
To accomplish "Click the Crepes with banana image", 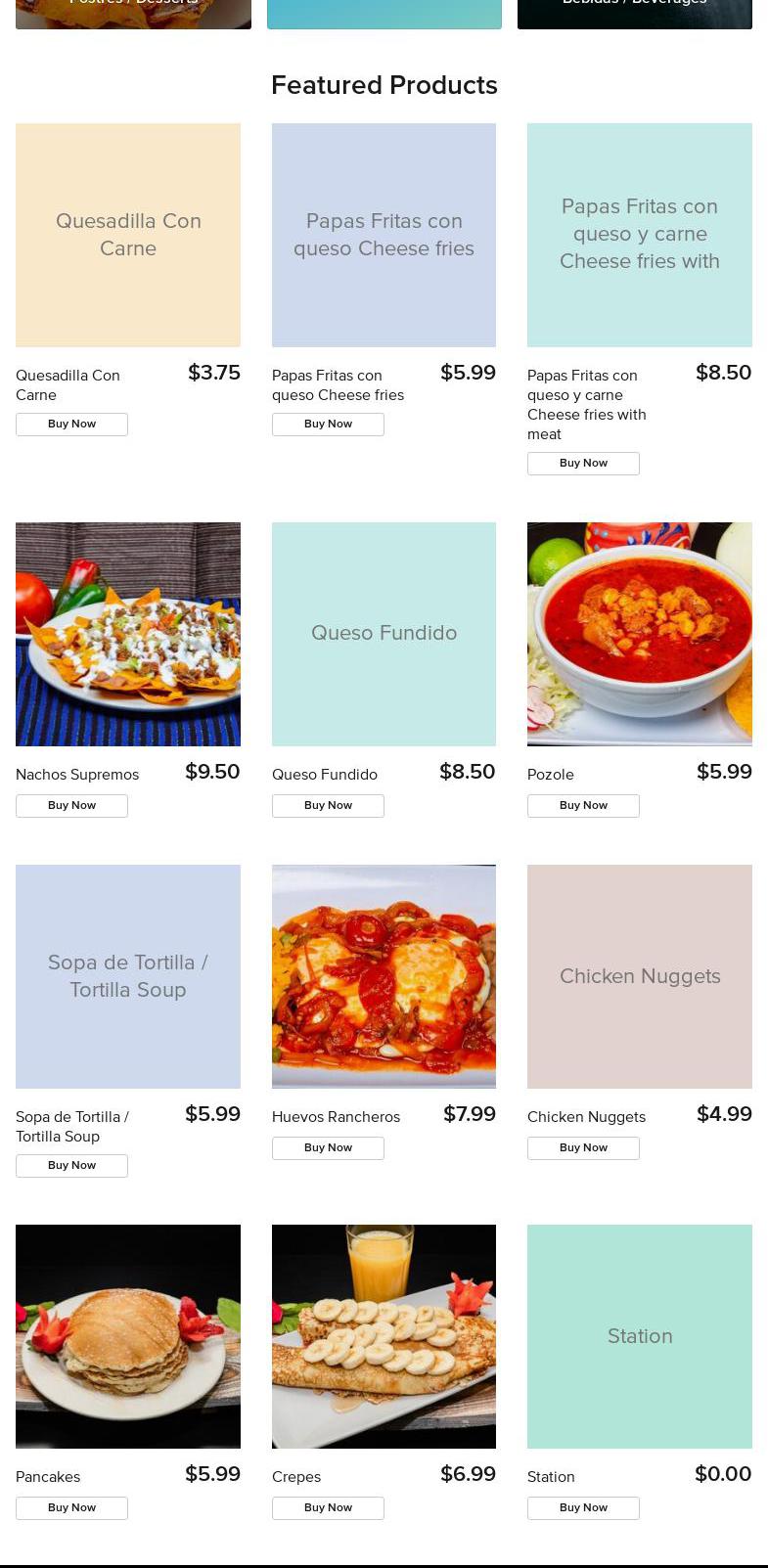I will 384,1336.
